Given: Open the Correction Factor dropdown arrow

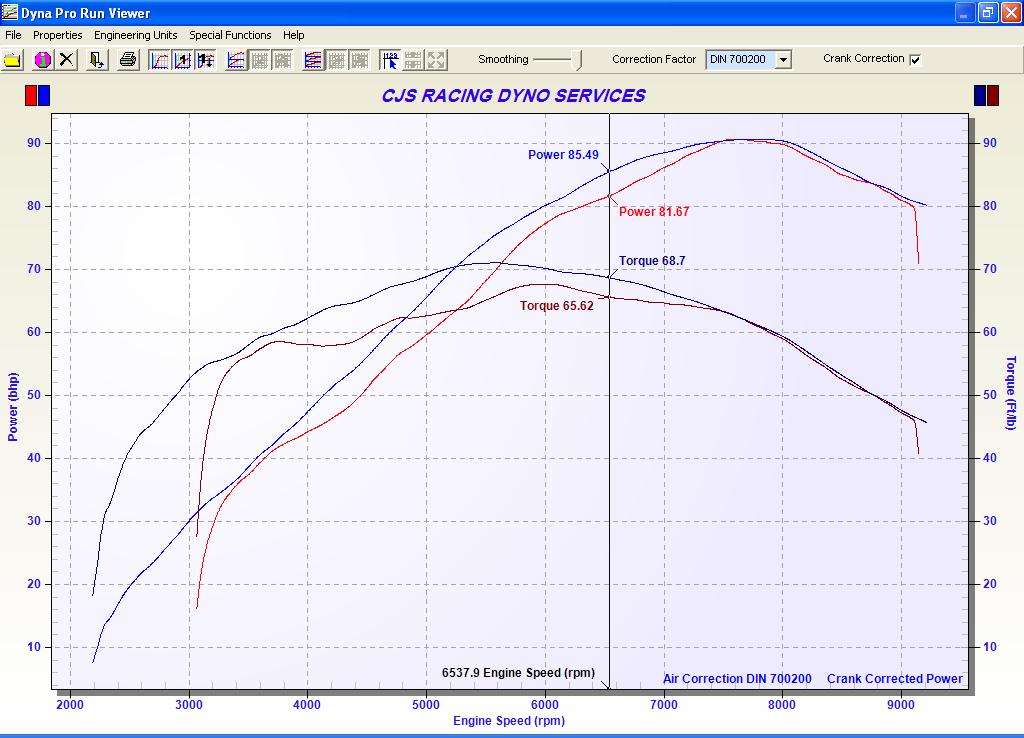Looking at the screenshot, I should pos(783,60).
